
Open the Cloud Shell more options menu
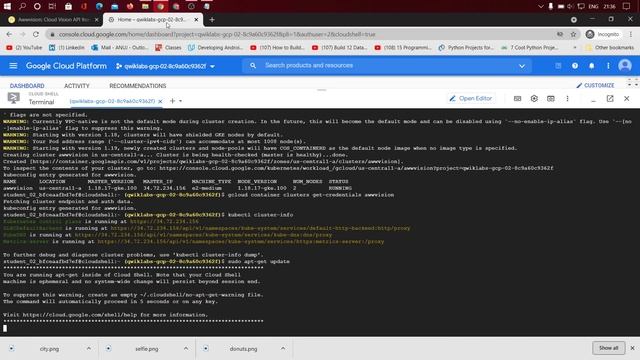[x=567, y=98]
